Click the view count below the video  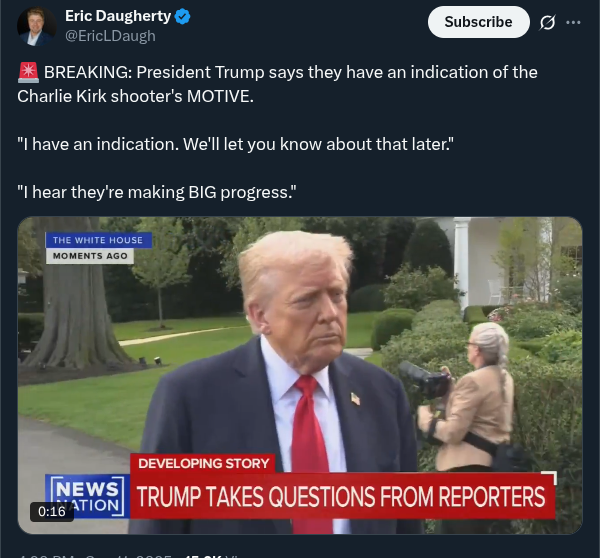point(211,556)
